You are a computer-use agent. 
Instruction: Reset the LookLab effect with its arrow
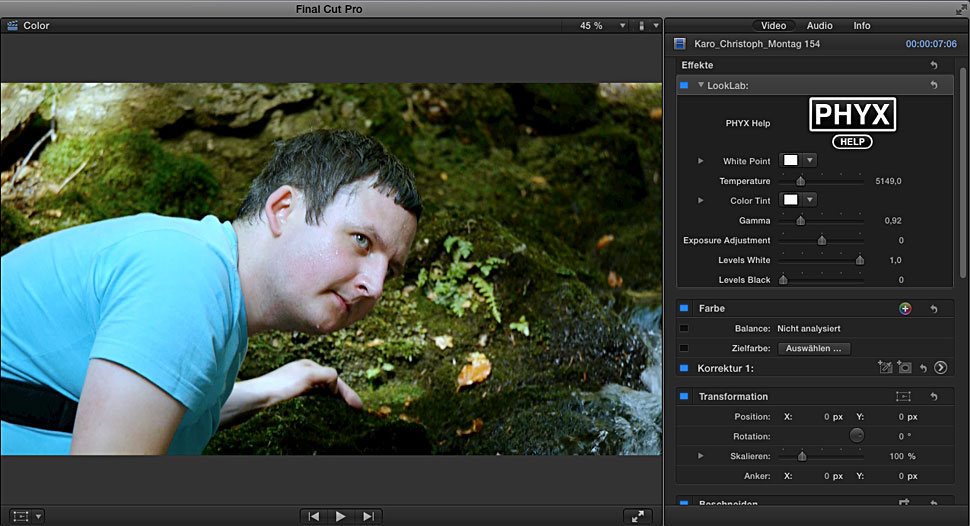[933, 86]
